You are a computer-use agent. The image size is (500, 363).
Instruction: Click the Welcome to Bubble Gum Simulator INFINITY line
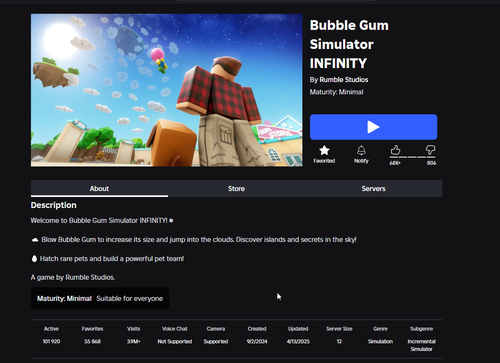click(102, 220)
